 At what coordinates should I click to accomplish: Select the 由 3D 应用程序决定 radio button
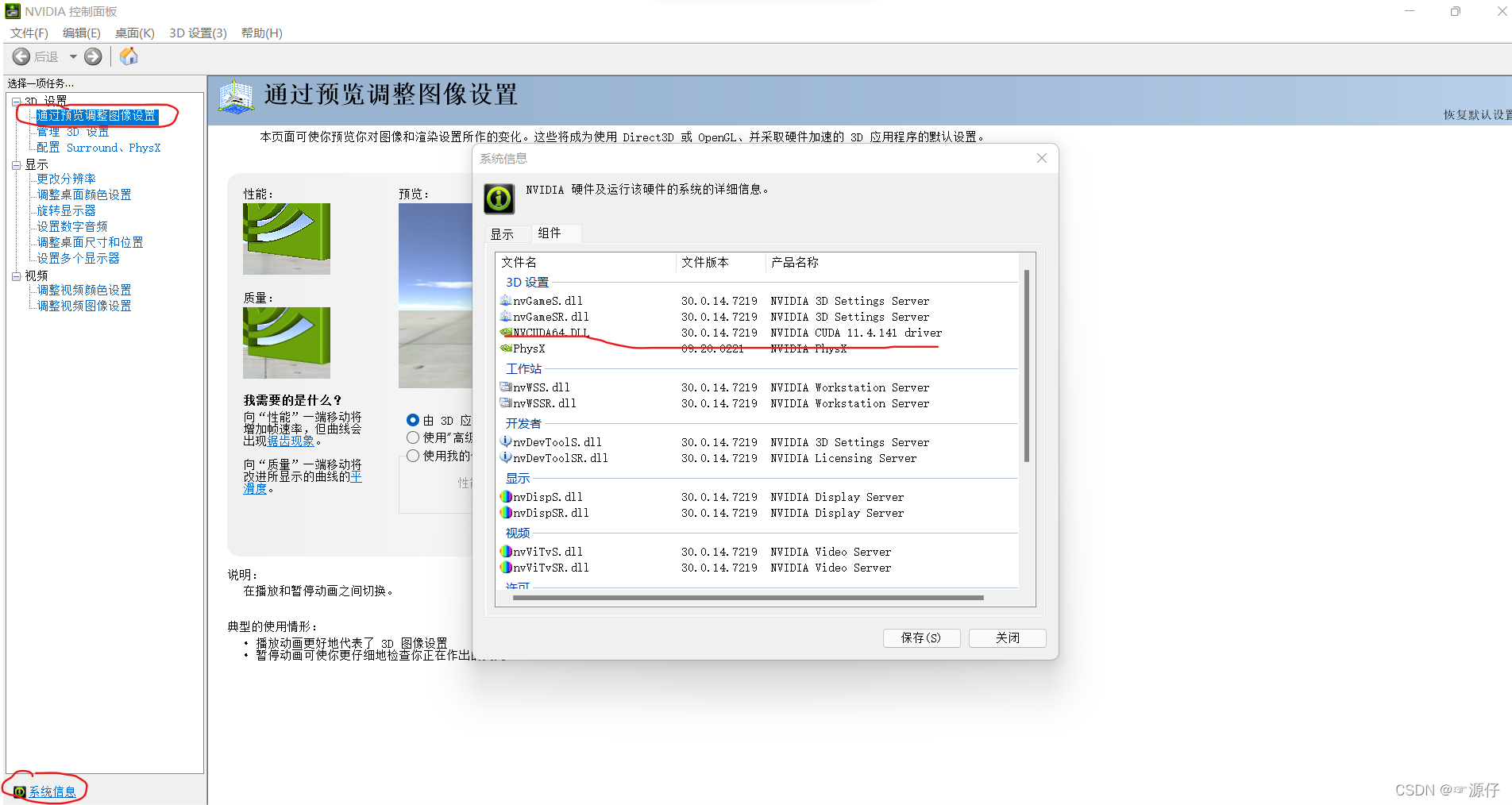click(x=413, y=420)
